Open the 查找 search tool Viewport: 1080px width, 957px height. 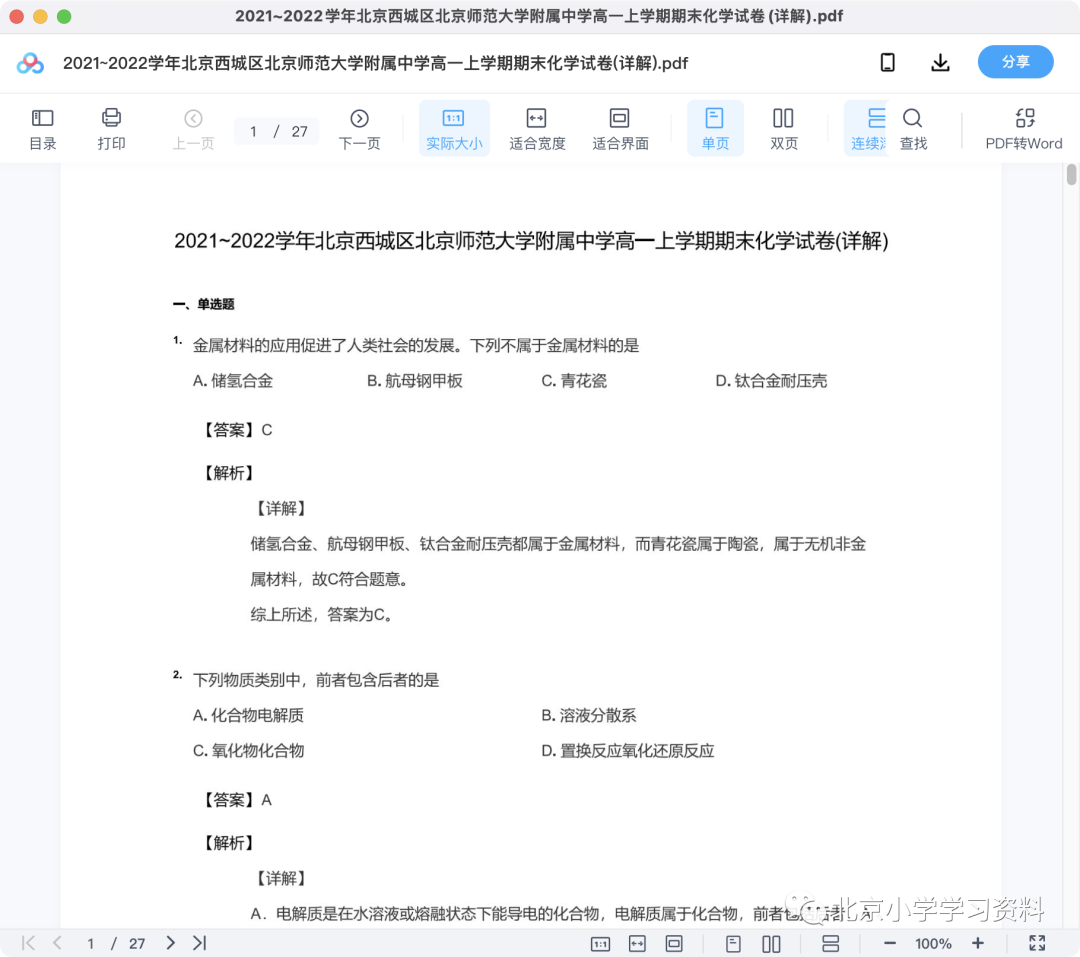click(x=913, y=129)
